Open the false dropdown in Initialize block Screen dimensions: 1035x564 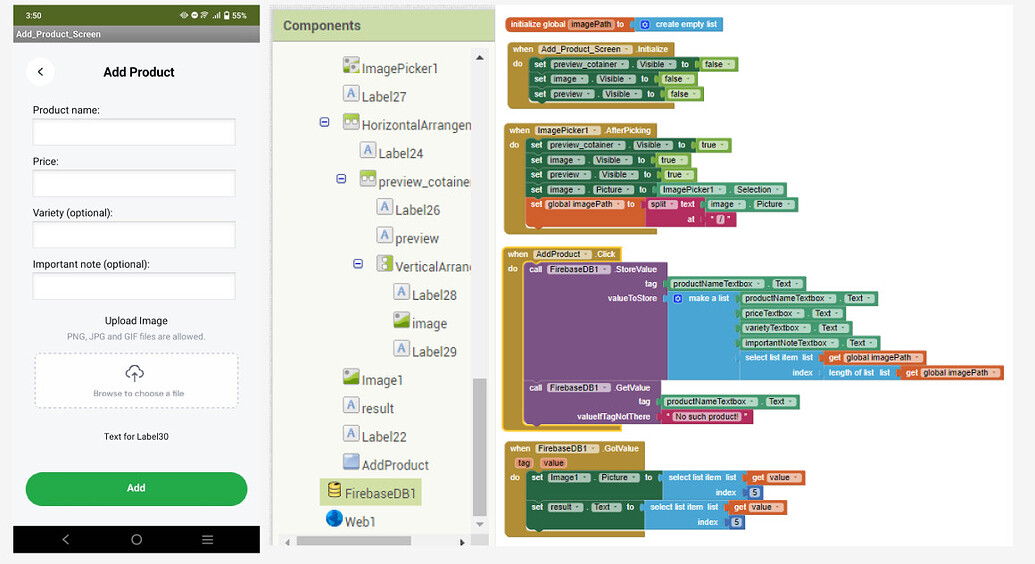click(x=731, y=65)
